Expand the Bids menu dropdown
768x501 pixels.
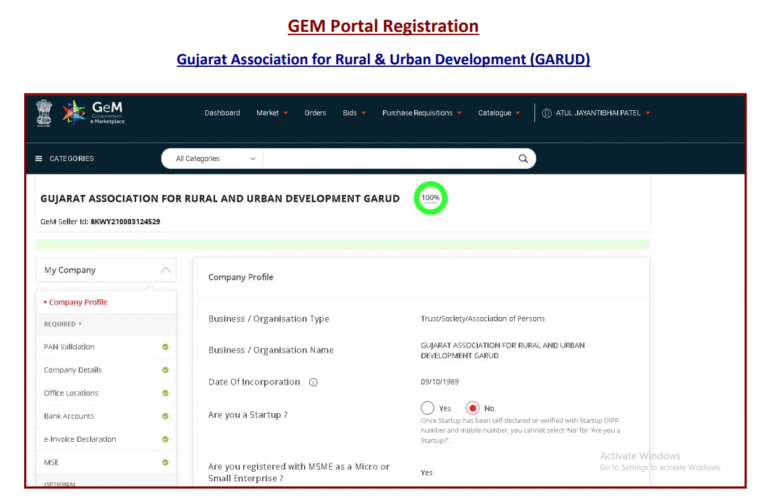click(x=354, y=113)
